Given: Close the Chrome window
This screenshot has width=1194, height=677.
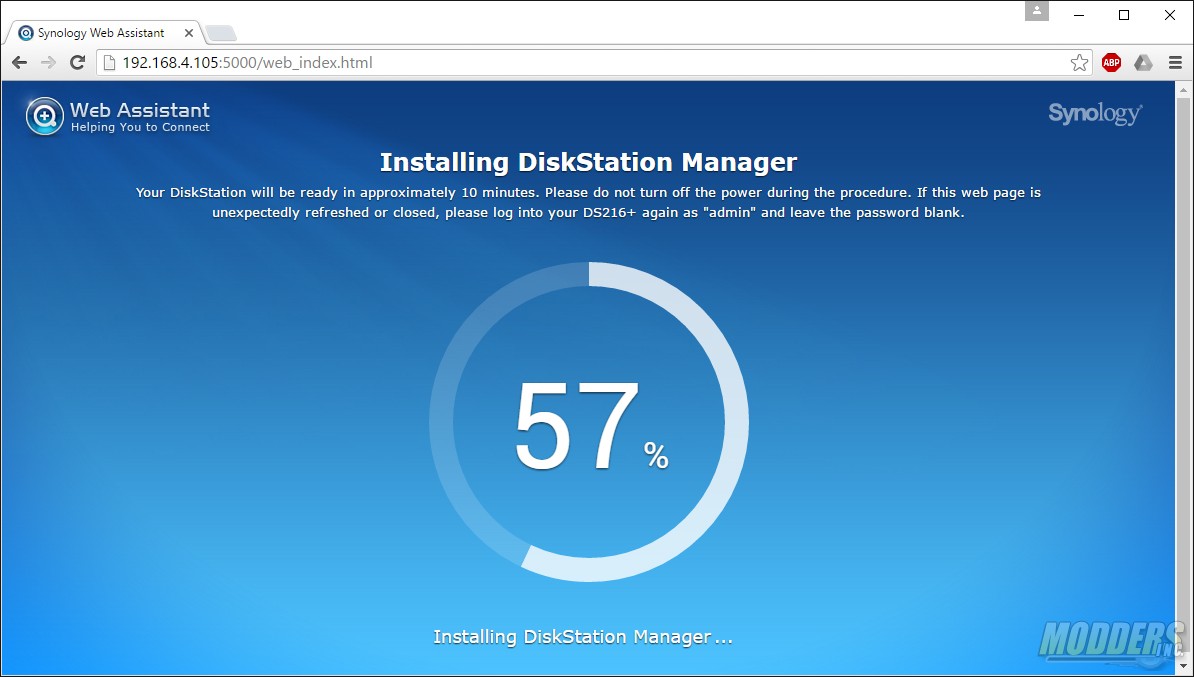Looking at the screenshot, I should pyautogui.click(x=1170, y=14).
